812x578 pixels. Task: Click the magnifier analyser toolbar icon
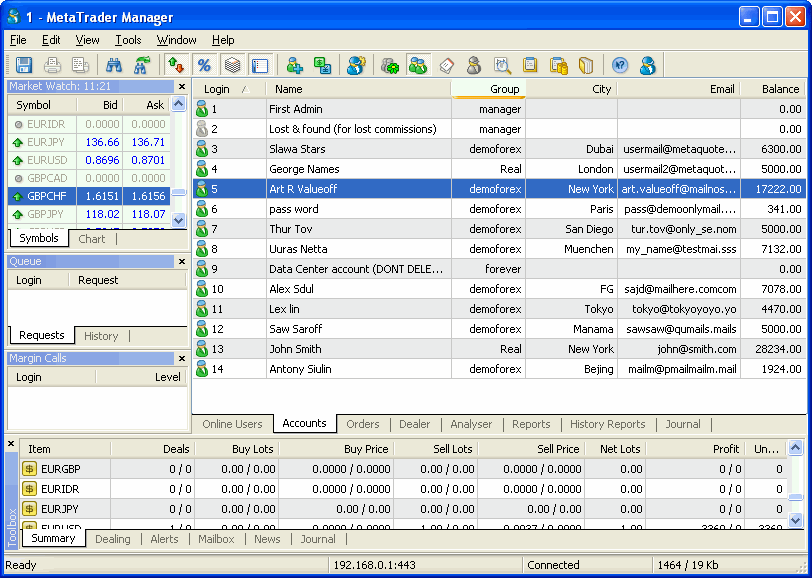[x=502, y=66]
